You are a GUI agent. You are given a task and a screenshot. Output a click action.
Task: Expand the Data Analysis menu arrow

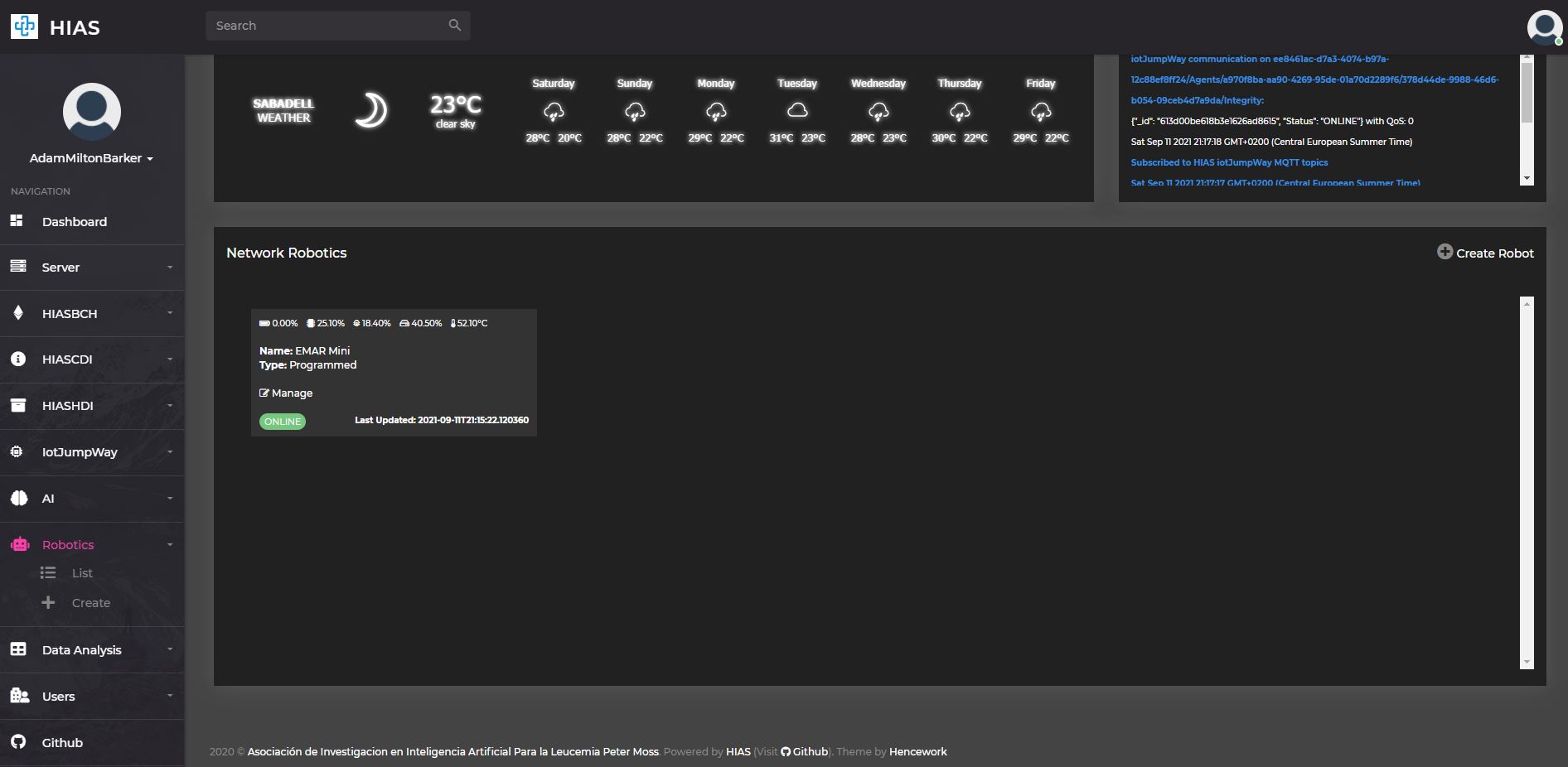[x=170, y=649]
